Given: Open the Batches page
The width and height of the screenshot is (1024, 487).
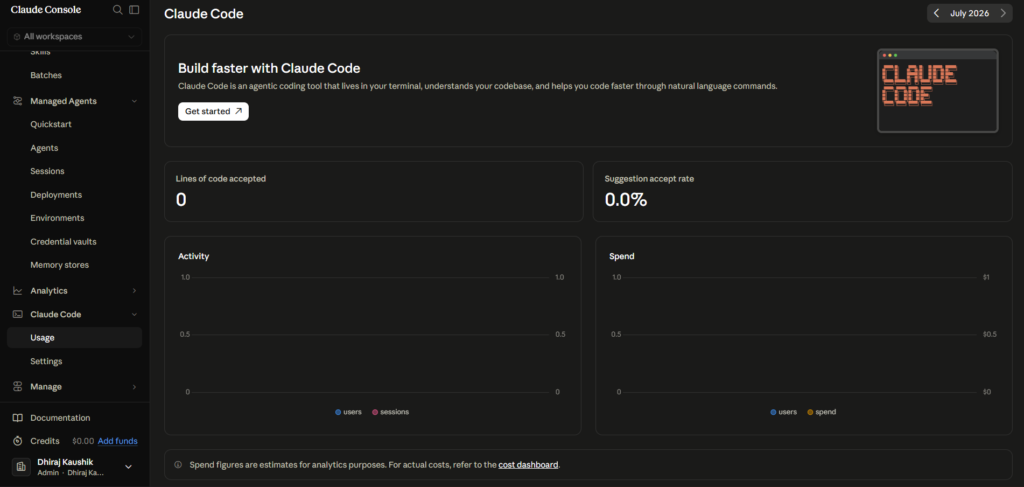Looking at the screenshot, I should point(46,76).
